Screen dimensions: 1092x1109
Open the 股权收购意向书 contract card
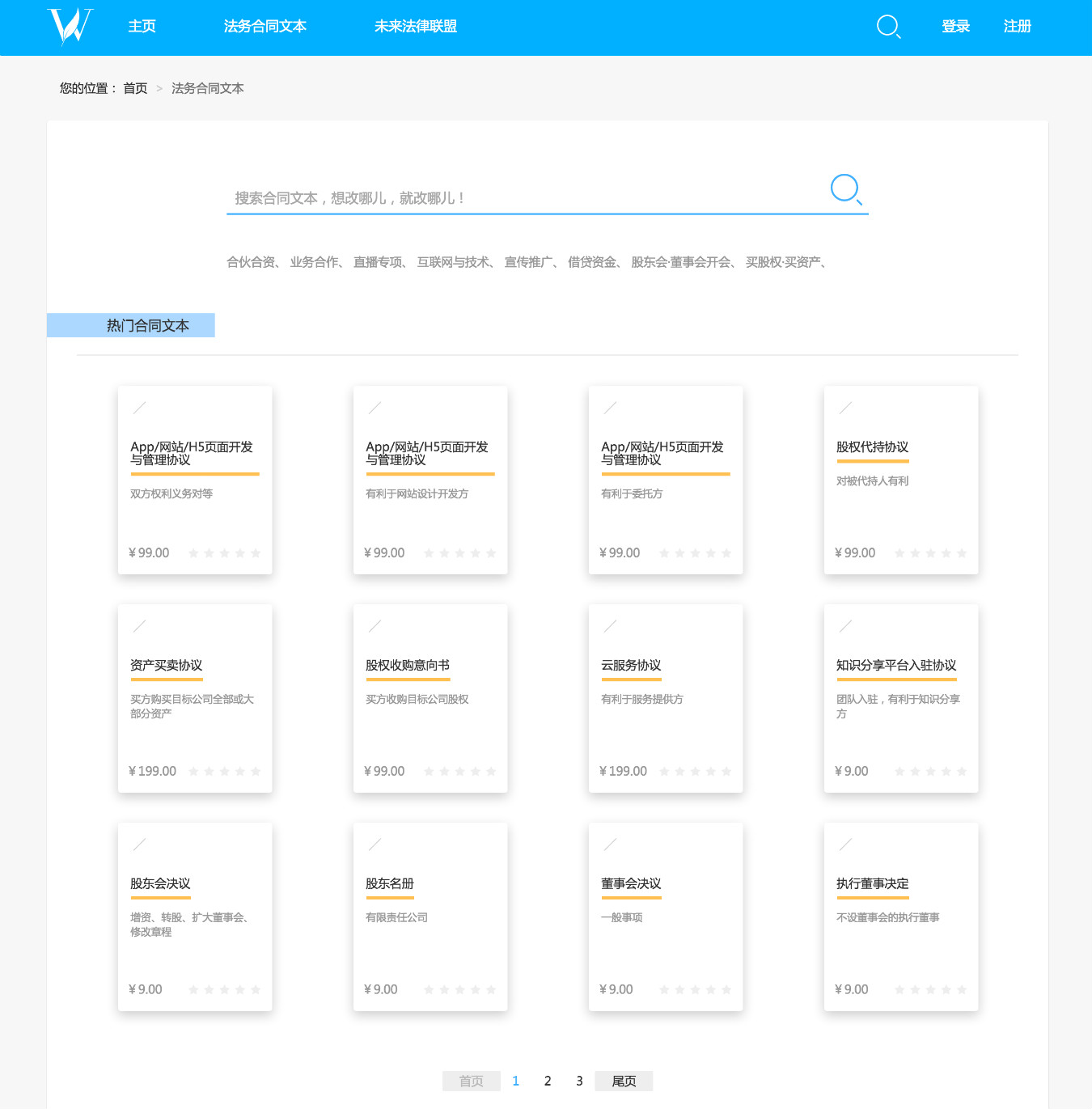[430, 698]
